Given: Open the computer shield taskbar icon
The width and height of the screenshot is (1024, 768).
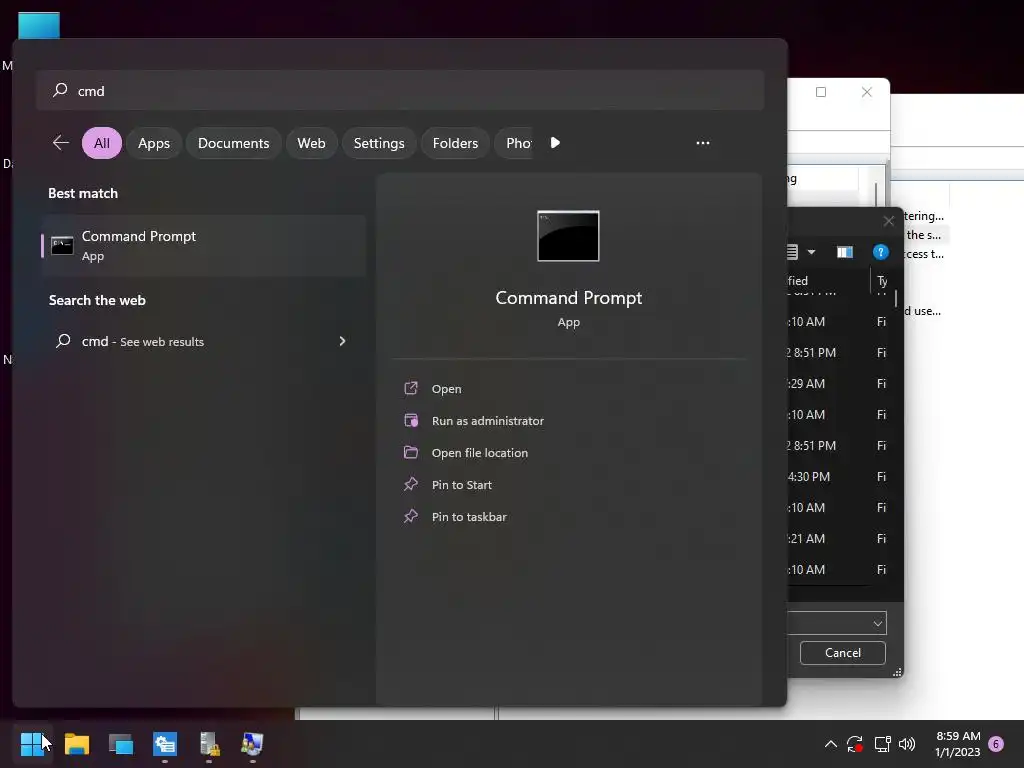Looking at the screenshot, I should coord(252,744).
